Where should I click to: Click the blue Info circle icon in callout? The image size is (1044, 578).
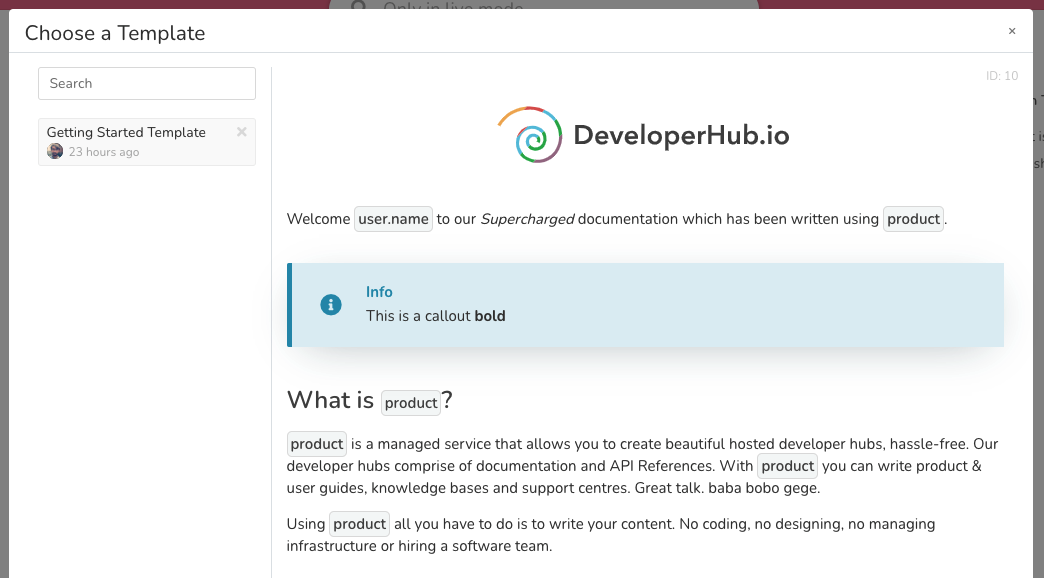pos(331,305)
